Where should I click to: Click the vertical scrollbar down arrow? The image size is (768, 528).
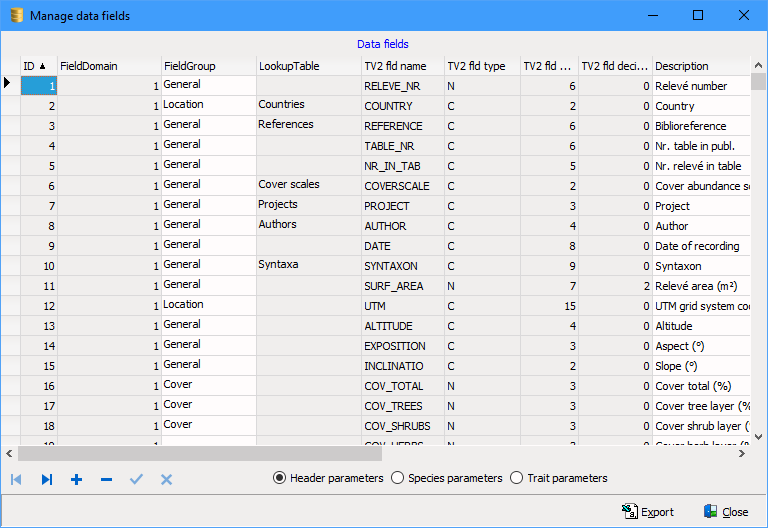coord(759,437)
